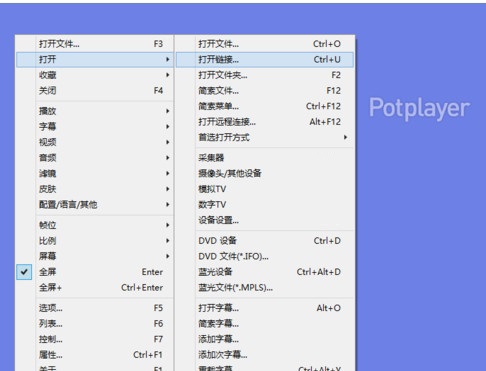Open 配置/语言/其他 submenu
This screenshot has height=371, width=486.
(95, 205)
